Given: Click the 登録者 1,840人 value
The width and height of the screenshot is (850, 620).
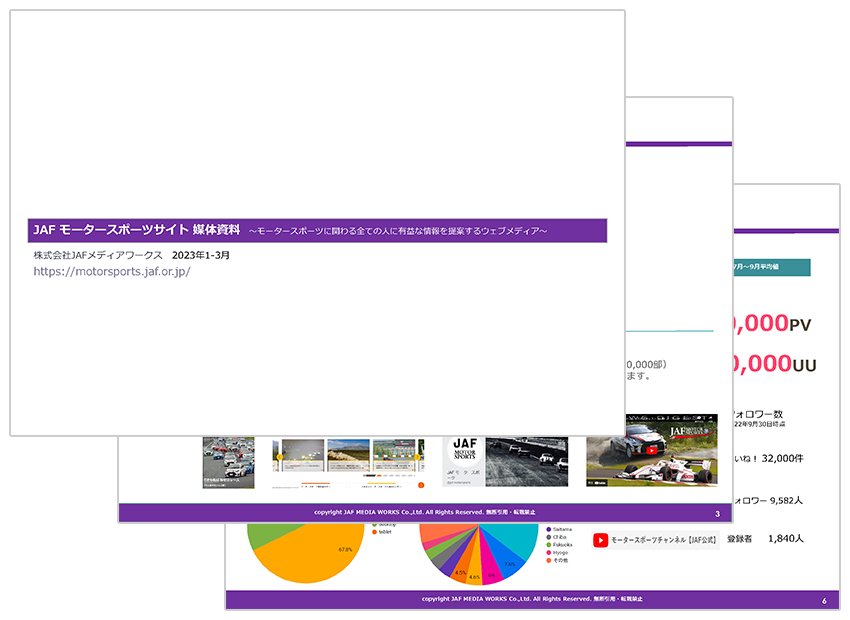Looking at the screenshot, I should point(765,539).
